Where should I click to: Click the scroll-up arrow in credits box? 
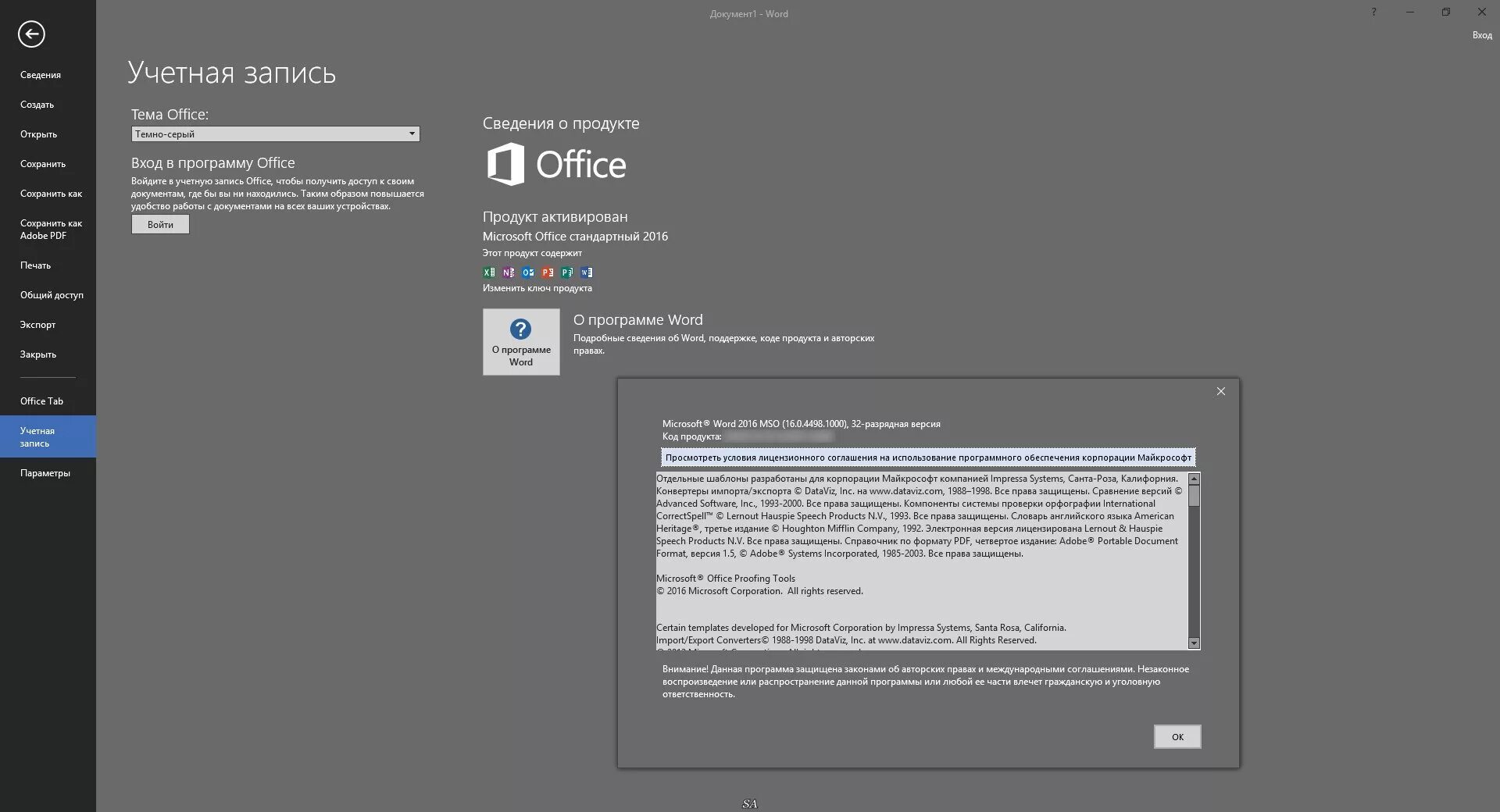tap(1194, 479)
